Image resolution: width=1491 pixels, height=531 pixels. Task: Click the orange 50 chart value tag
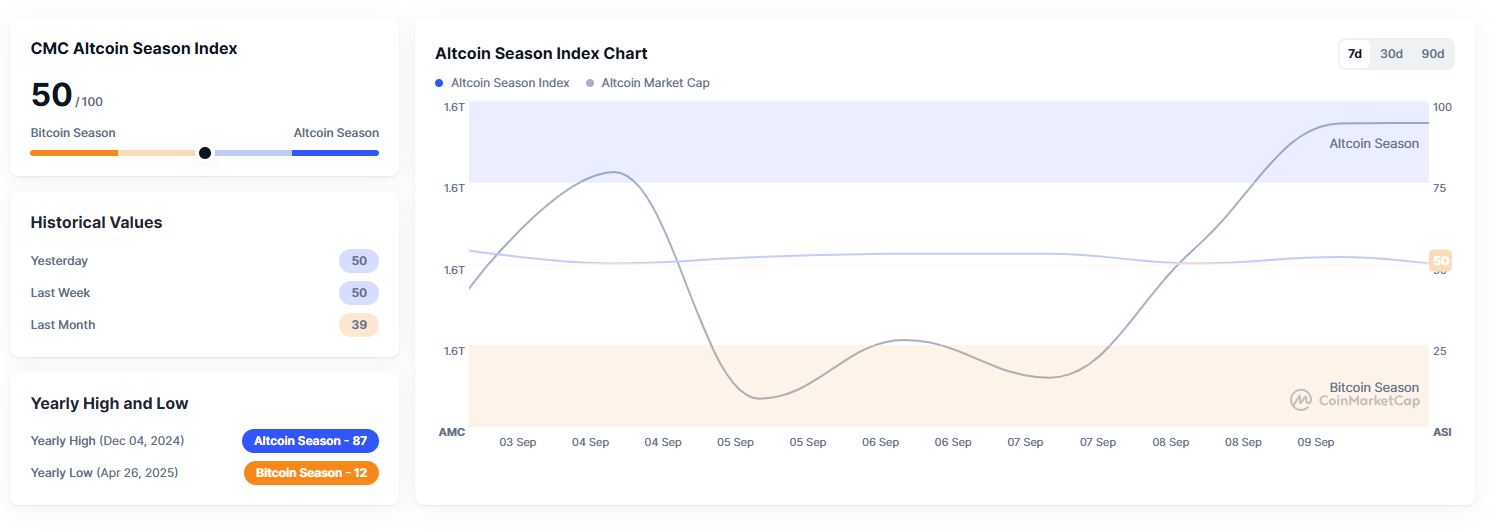click(1440, 261)
